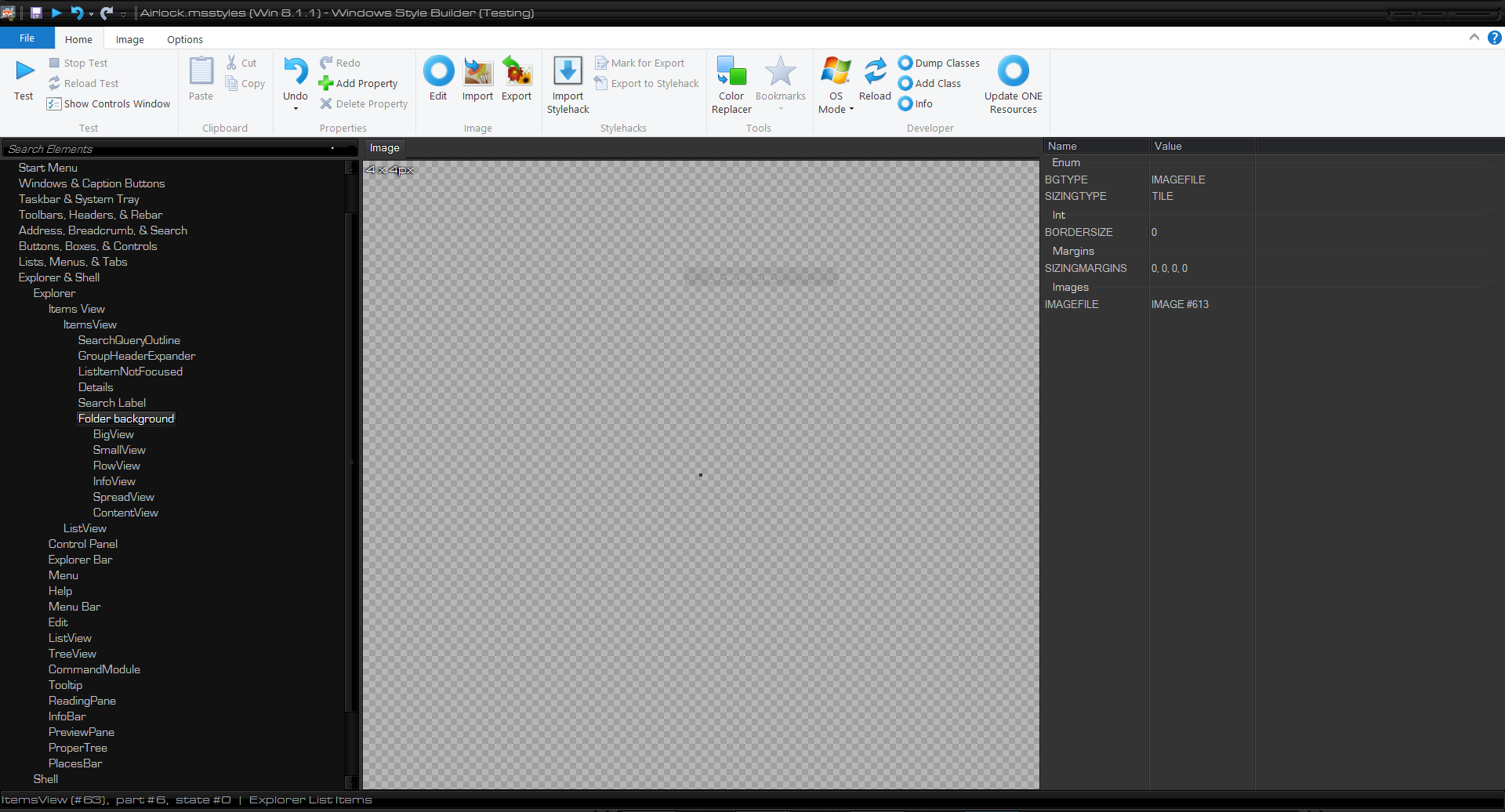1505x812 pixels.
Task: Select Address, Breadcrumb, & Search item
Action: coord(103,230)
